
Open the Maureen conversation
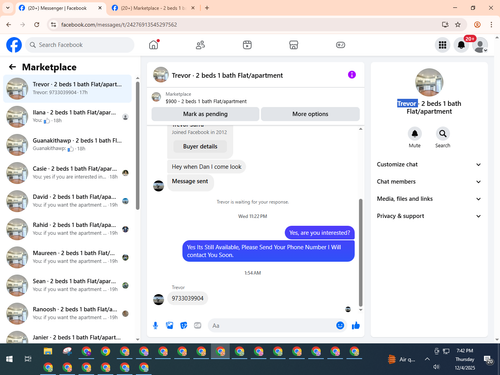coord(68,257)
